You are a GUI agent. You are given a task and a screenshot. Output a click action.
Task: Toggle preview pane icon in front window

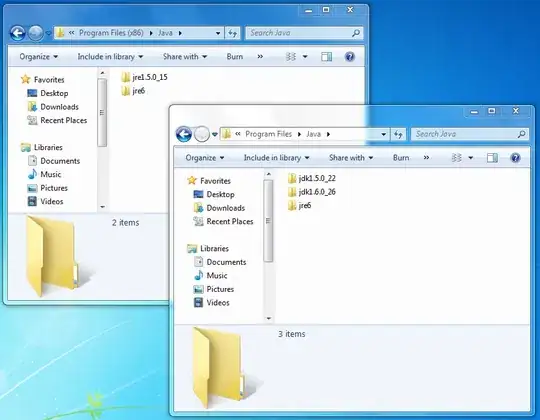(492, 158)
